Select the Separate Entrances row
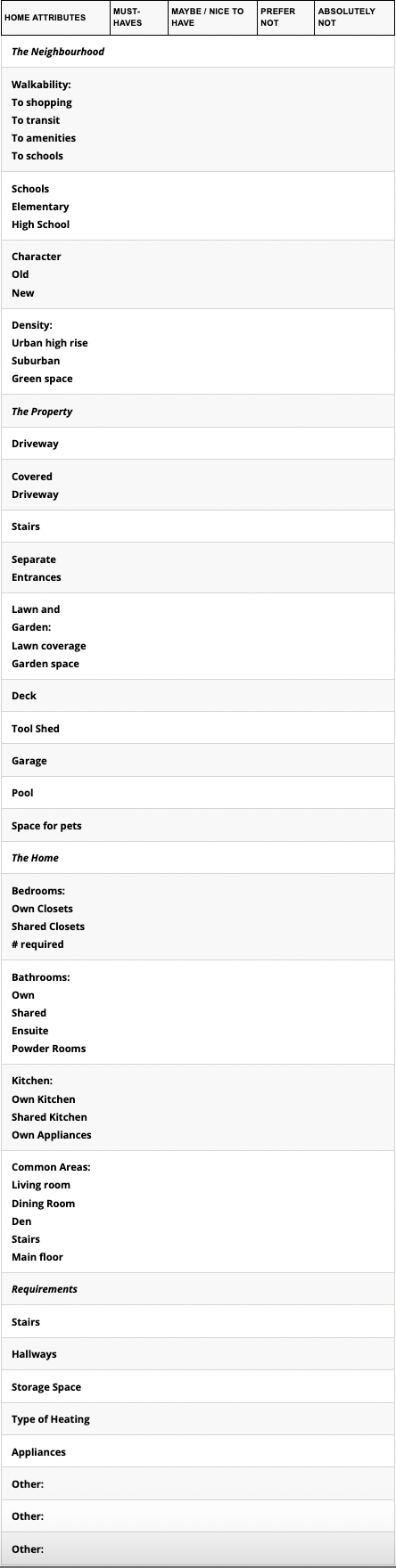The width and height of the screenshot is (396, 1568). pos(198,568)
